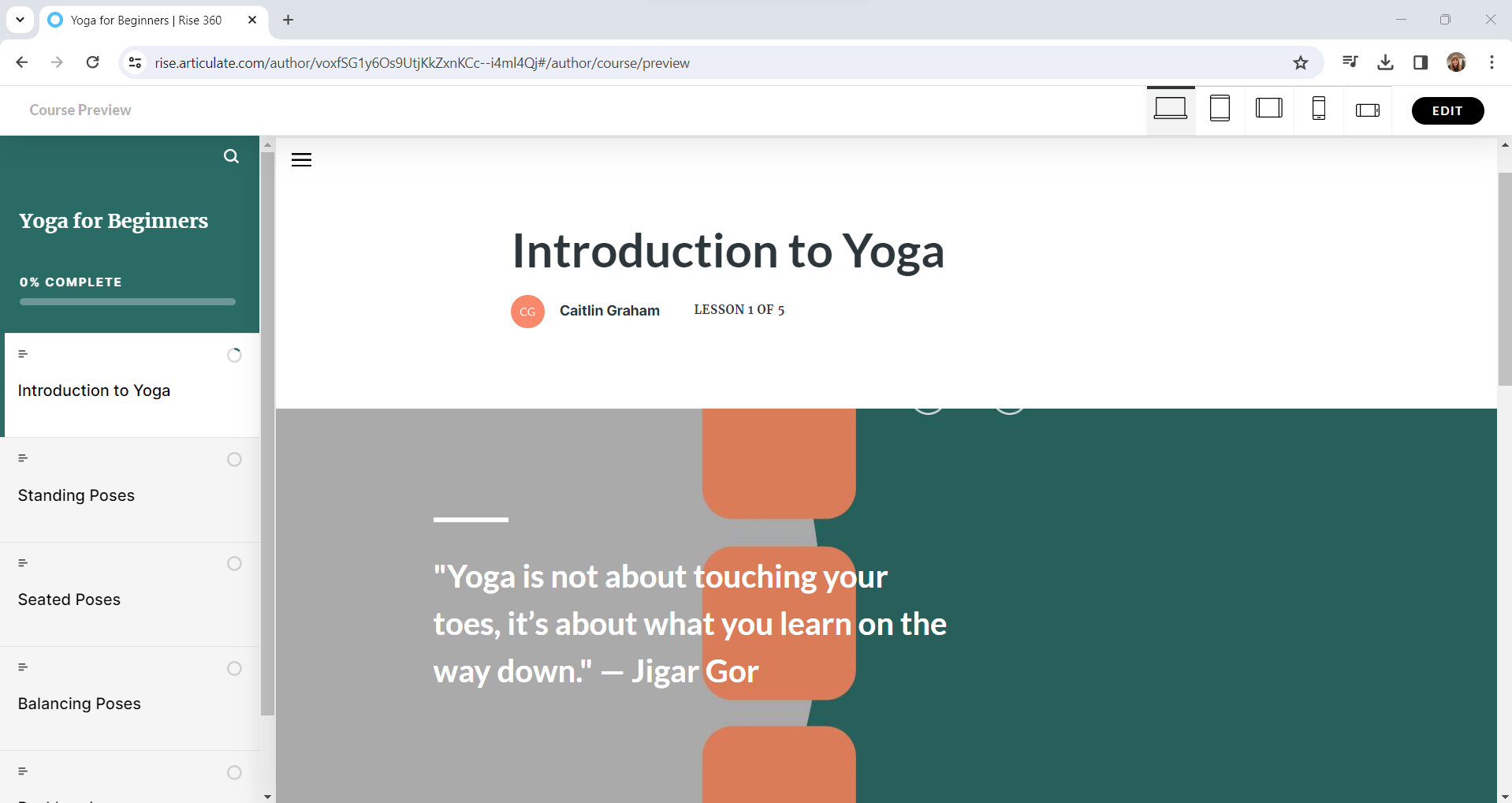This screenshot has height=803, width=1512.
Task: Open a new browser tab
Action: [289, 20]
